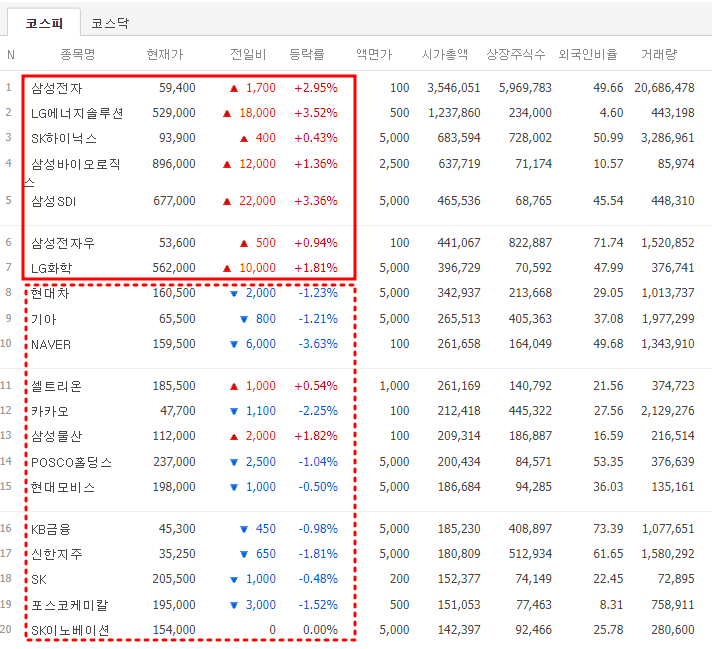
Task: Select the +3.52% change rate cell
Action: [x=316, y=112]
